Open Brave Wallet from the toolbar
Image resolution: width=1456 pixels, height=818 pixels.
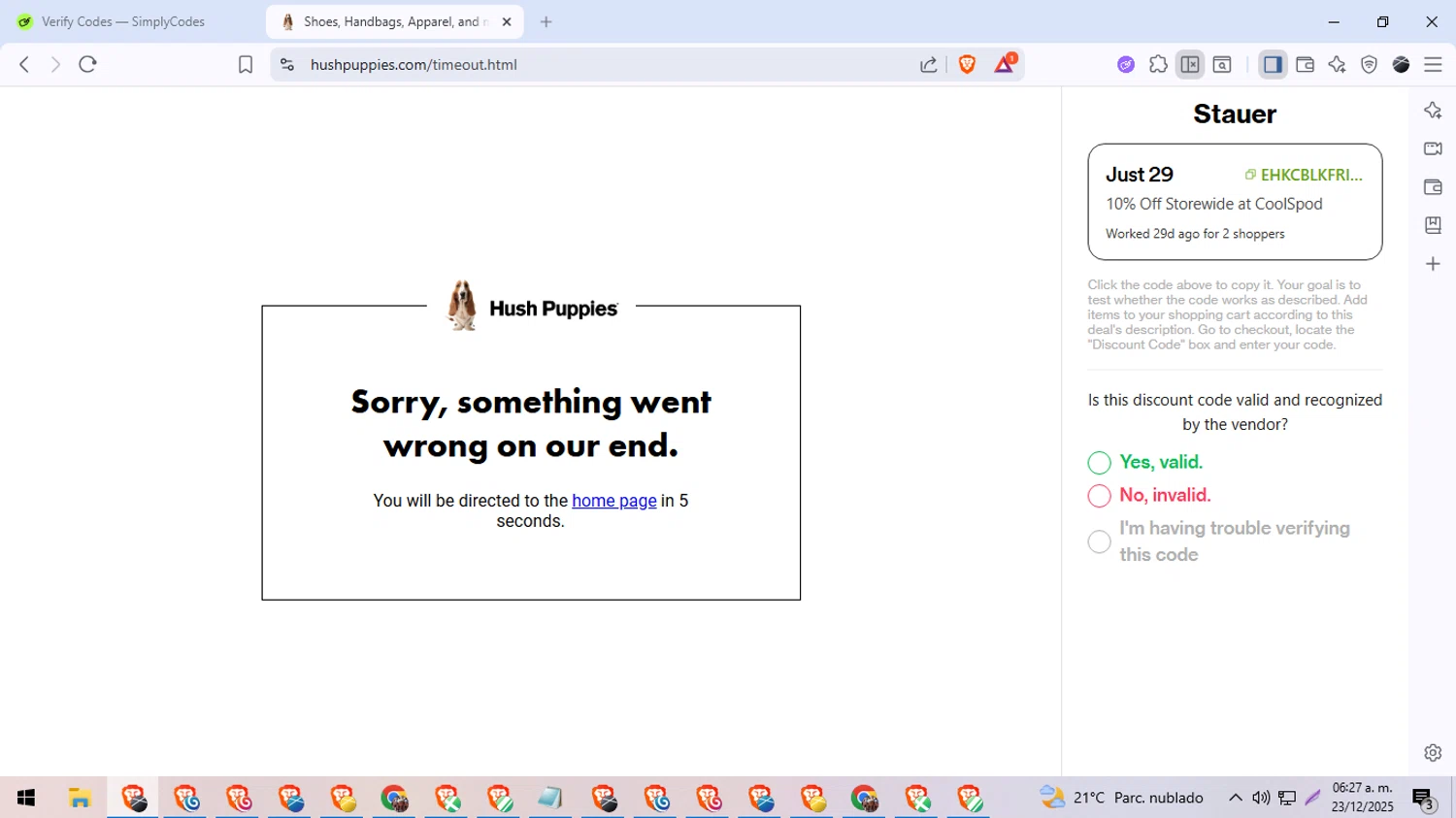click(x=1305, y=64)
